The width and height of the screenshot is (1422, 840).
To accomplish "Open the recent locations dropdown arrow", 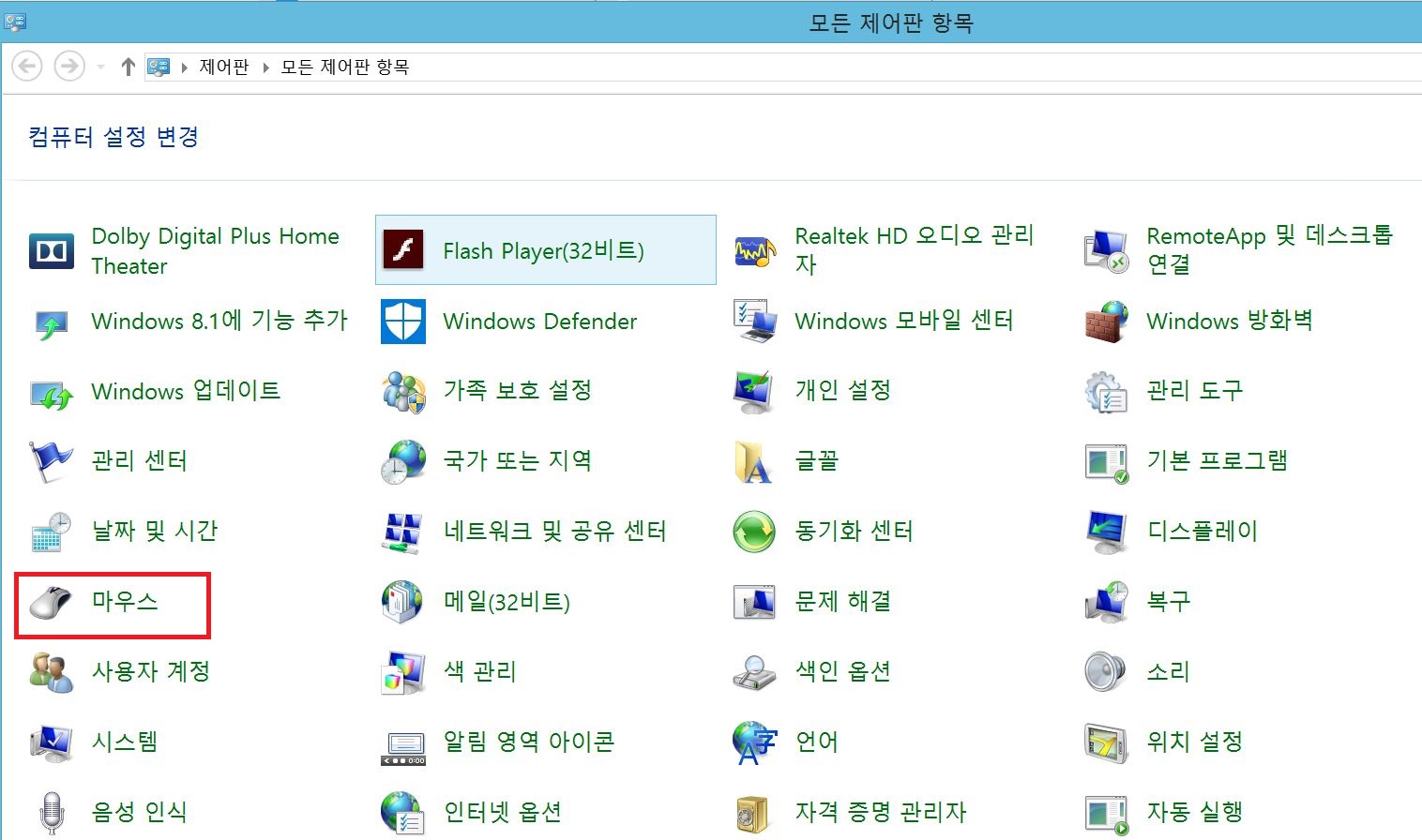I will (100, 67).
